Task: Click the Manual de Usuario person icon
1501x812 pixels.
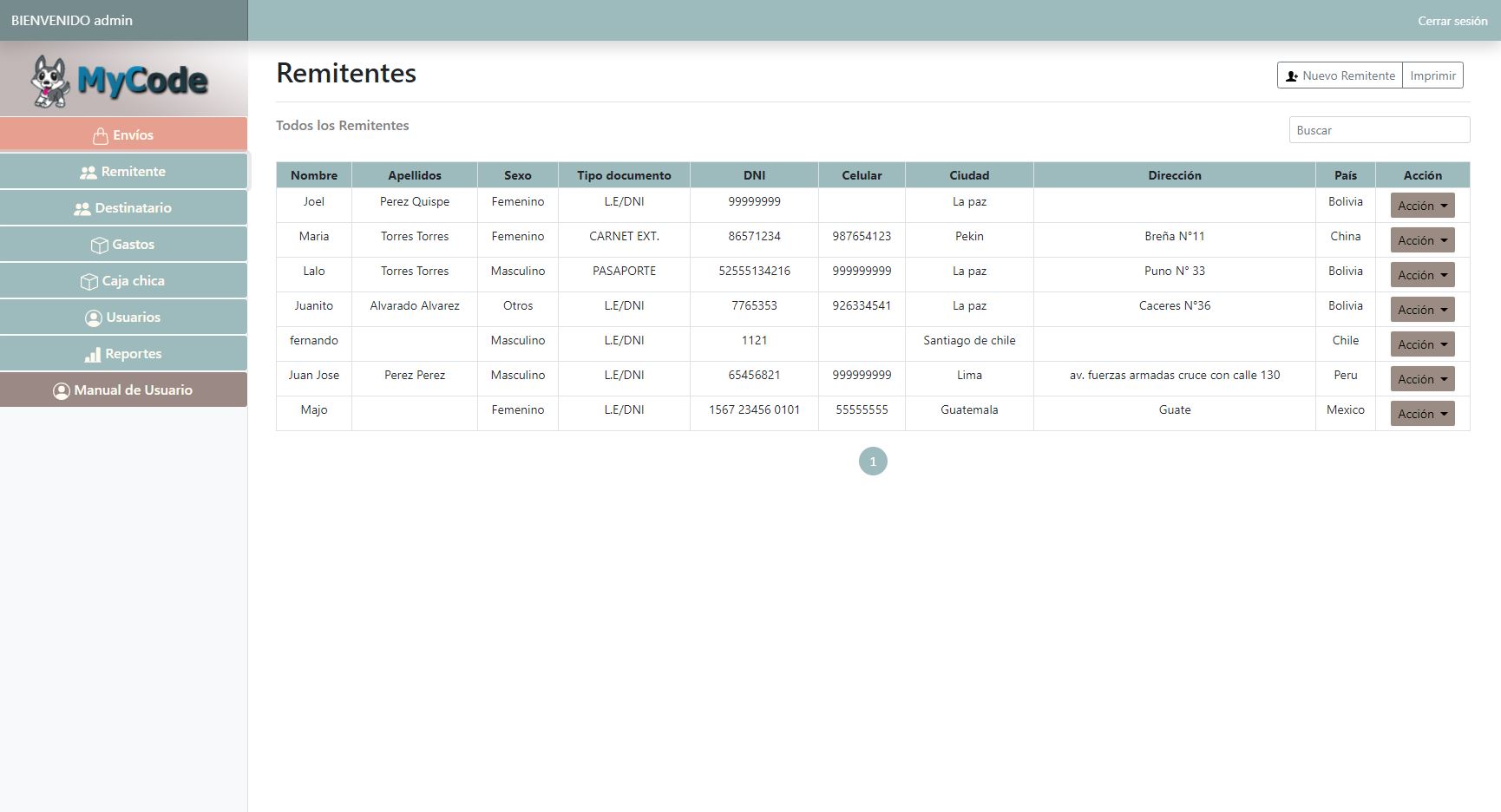Action: click(x=61, y=391)
